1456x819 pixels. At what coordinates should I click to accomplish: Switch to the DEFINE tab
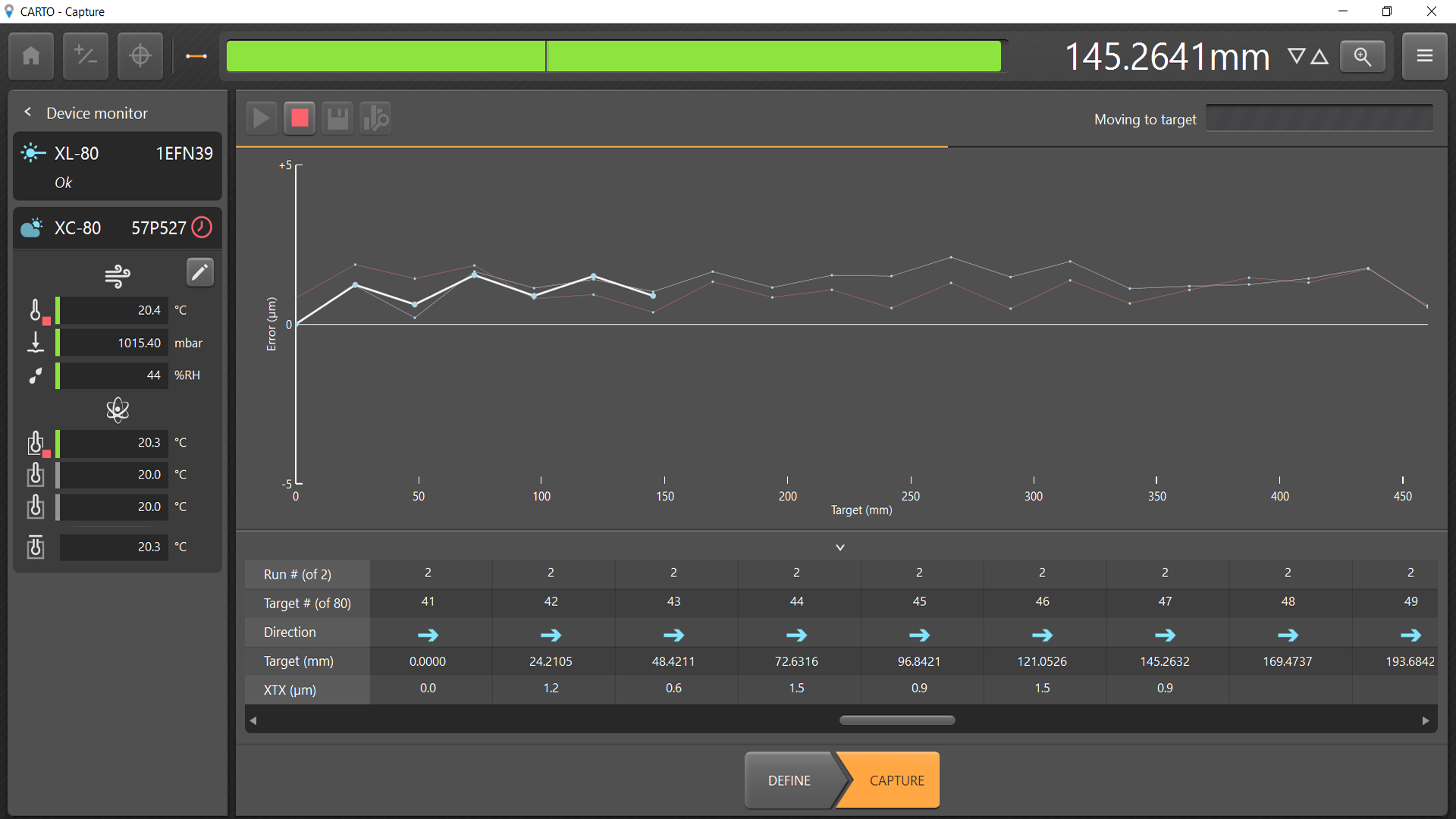(x=789, y=780)
